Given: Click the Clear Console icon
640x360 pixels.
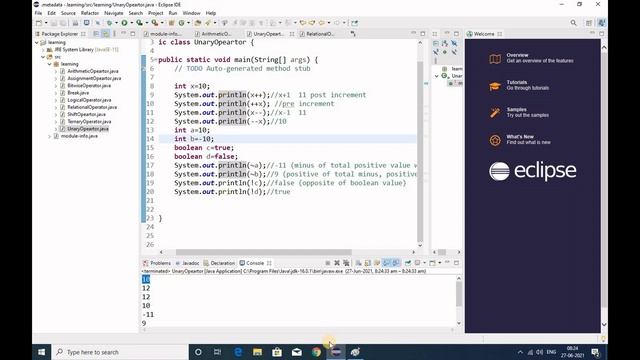Looking at the screenshot, I should pyautogui.click(x=359, y=263).
